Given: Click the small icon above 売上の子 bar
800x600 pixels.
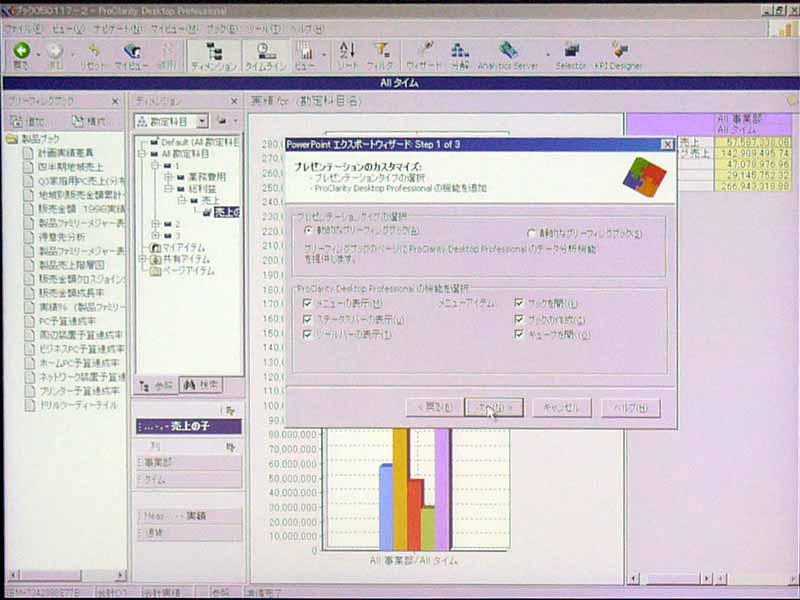Looking at the screenshot, I should tap(230, 411).
